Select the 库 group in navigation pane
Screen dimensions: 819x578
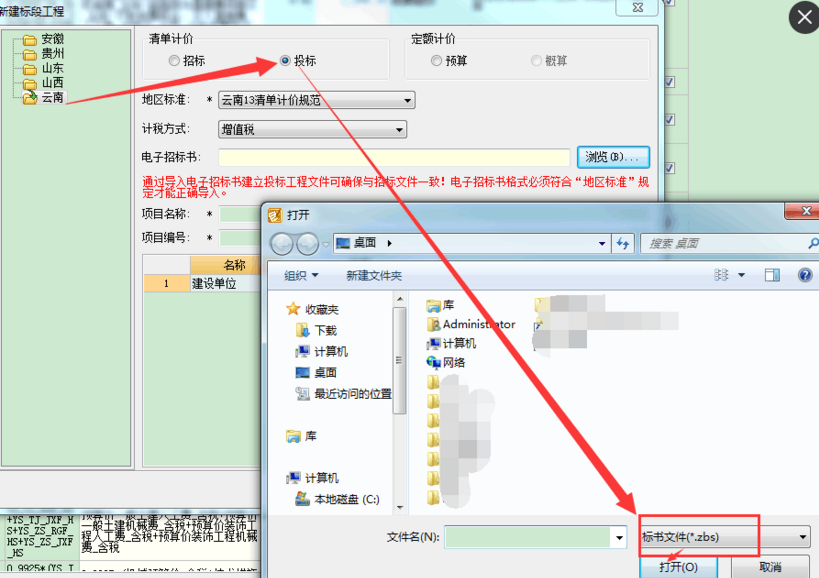301,436
